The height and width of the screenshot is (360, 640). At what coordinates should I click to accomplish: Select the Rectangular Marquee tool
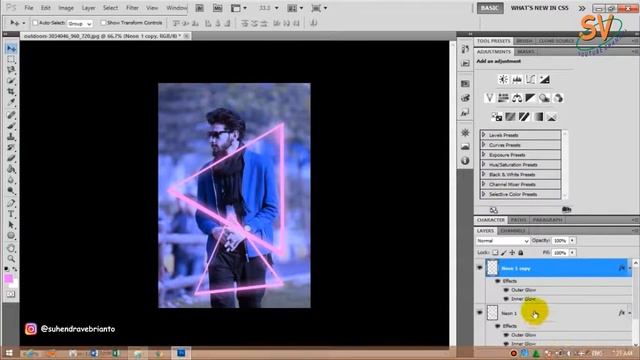tap(11, 60)
